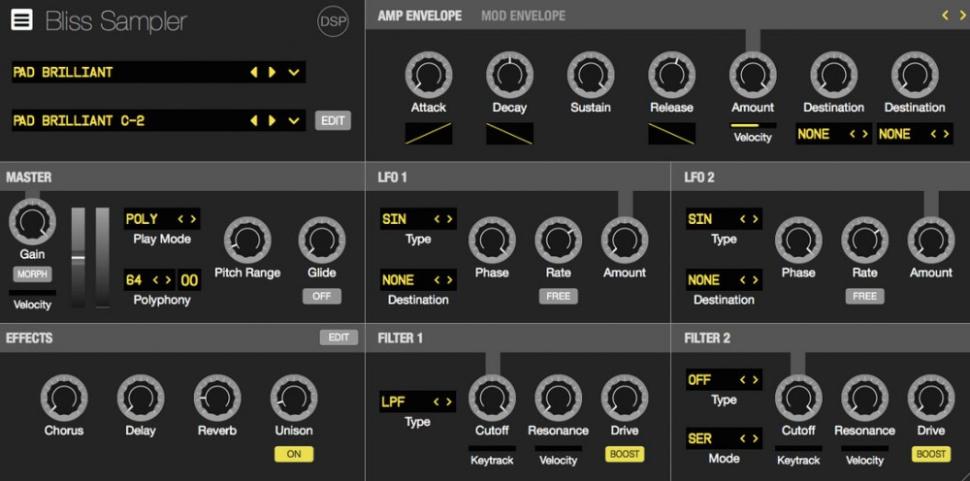This screenshot has height=481, width=970.
Task: Expand the PAD BRILLIANT C-2 sample list
Action: pos(294,121)
